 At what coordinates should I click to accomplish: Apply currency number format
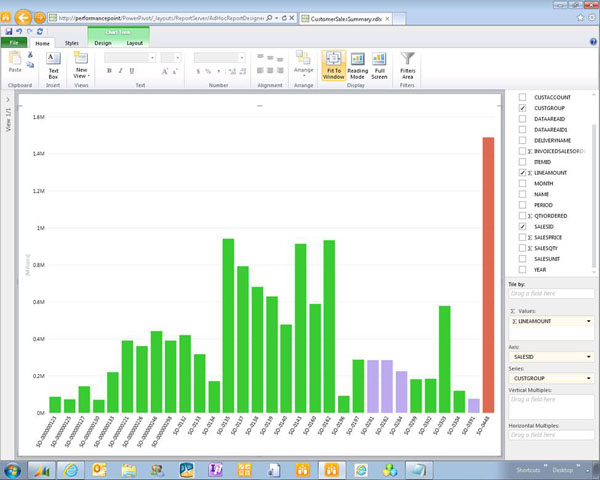198,71
